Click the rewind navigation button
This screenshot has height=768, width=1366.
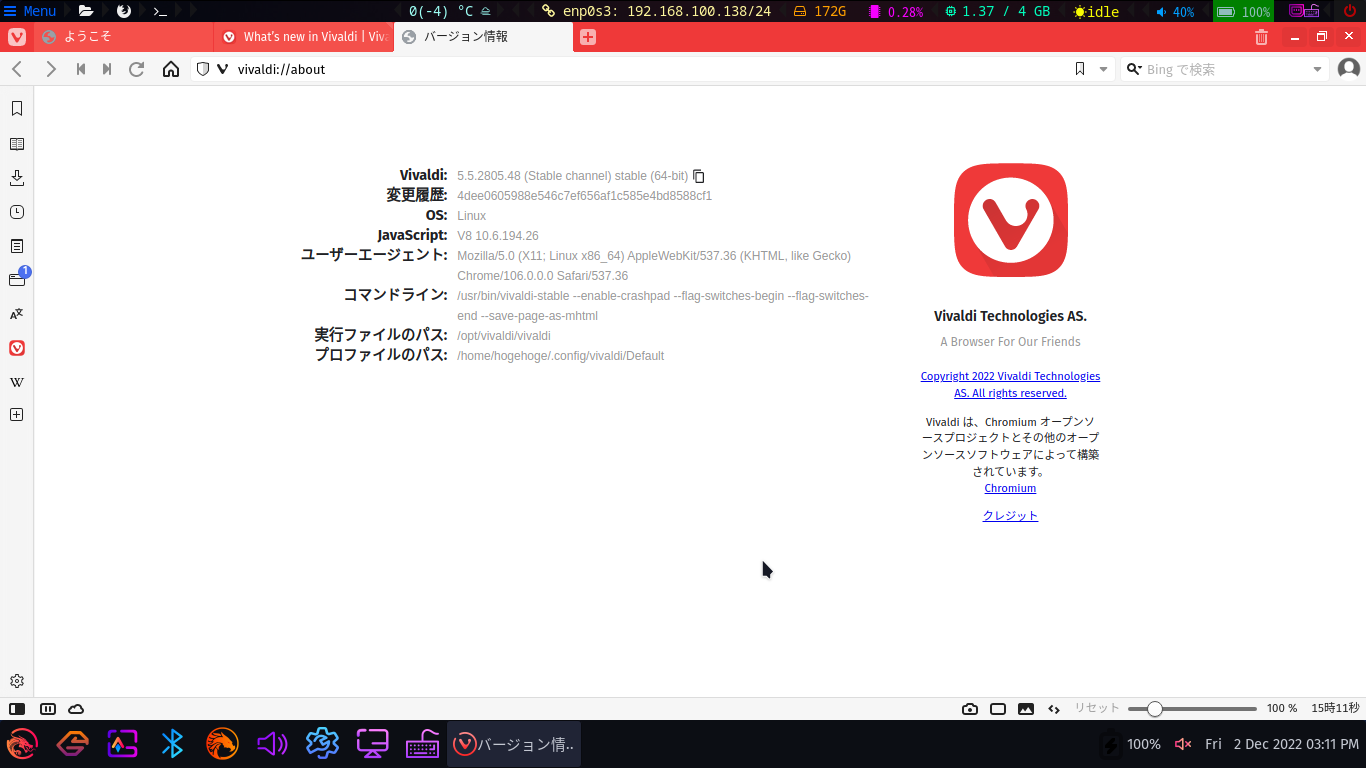(x=81, y=69)
